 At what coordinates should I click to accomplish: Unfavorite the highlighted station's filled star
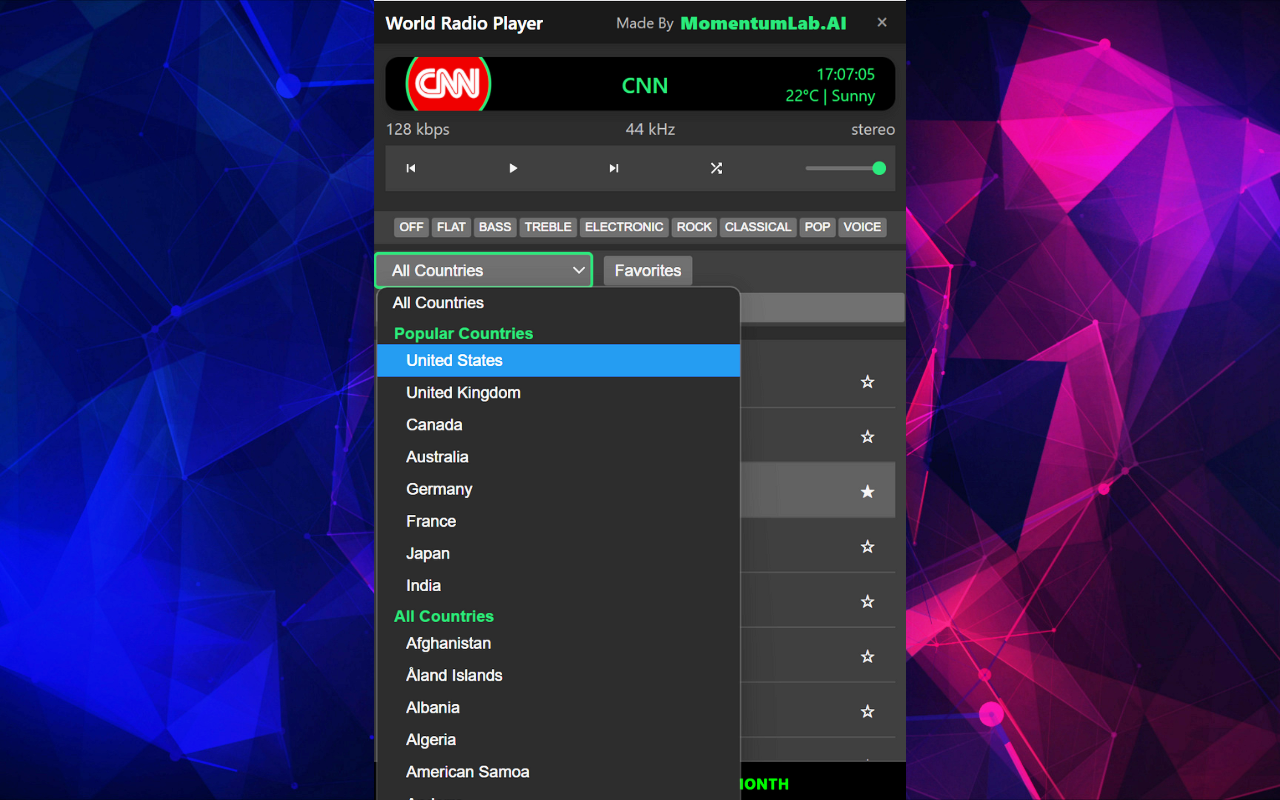(x=867, y=492)
